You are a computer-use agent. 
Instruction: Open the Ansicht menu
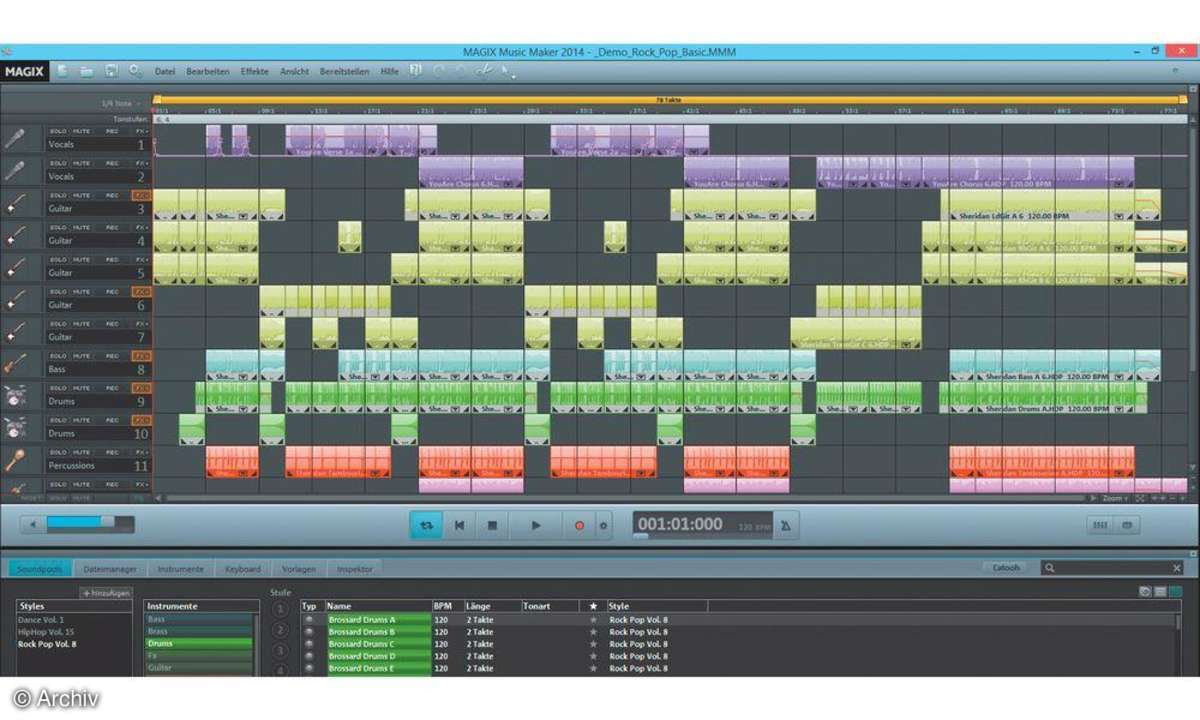295,72
